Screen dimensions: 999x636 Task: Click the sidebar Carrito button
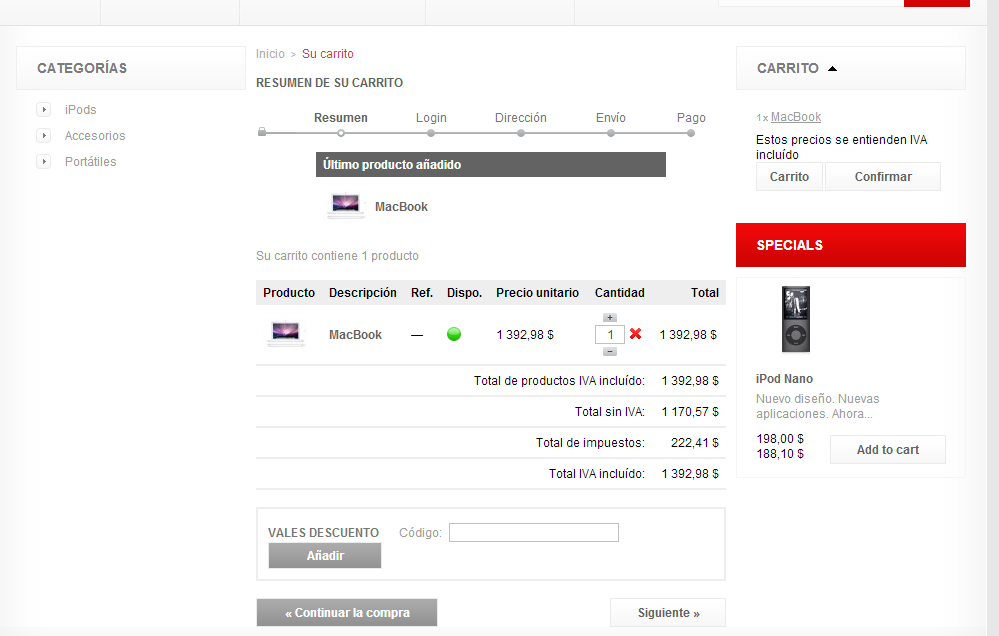coord(789,177)
